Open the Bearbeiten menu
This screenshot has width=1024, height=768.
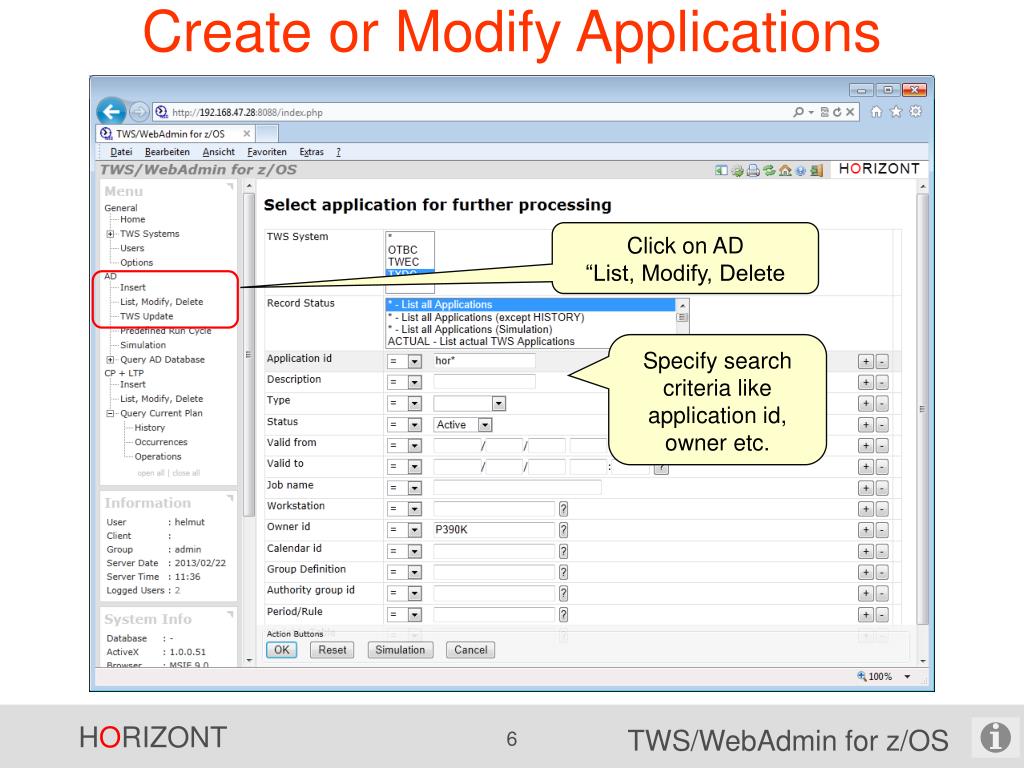[x=167, y=152]
